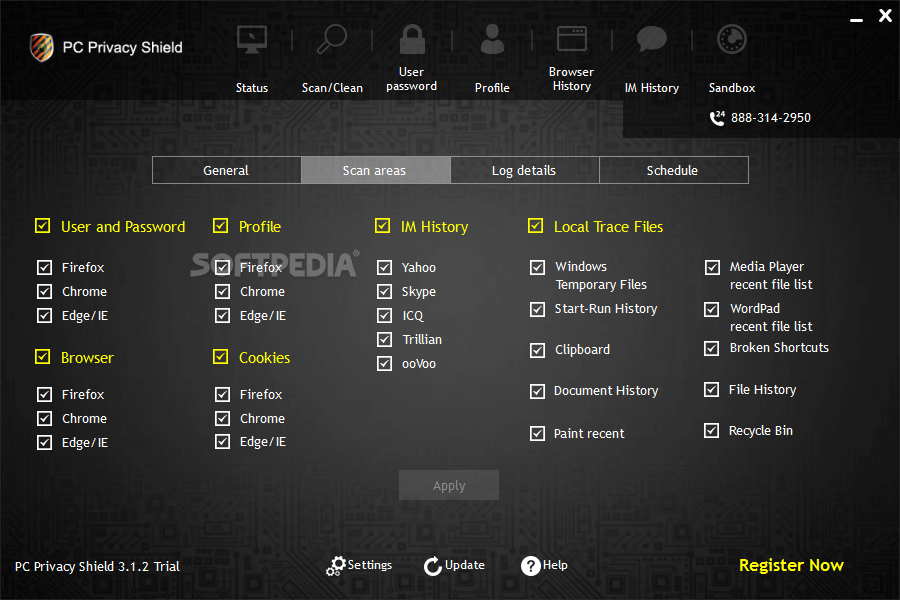Uncheck Media Player recent file list
Screen dimensions: 900x600
(x=712, y=267)
